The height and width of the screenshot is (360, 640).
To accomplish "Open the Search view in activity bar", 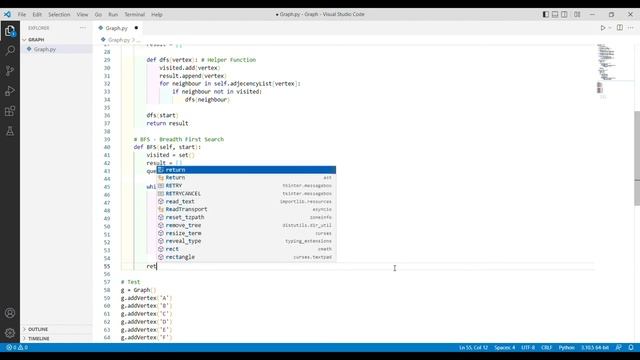I will tap(10, 51).
